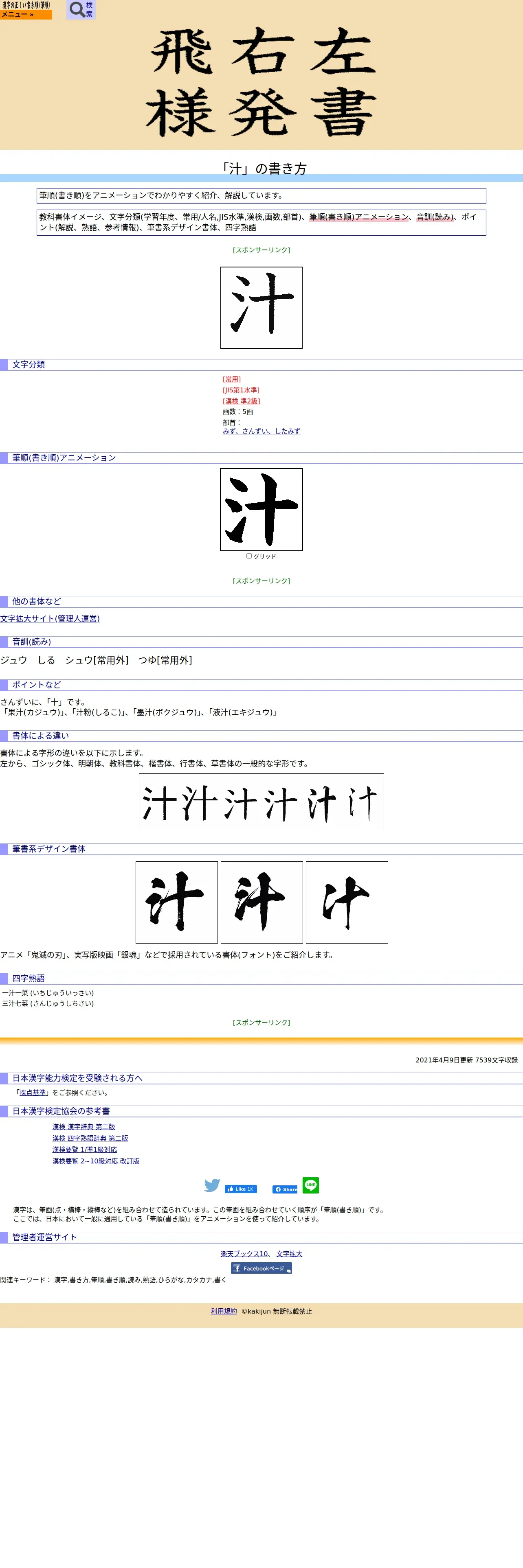The height and width of the screenshot is (1568, 523).
Task: Open 漢検要覧 2~10級対応 改訂版 link
Action: (x=96, y=1161)
